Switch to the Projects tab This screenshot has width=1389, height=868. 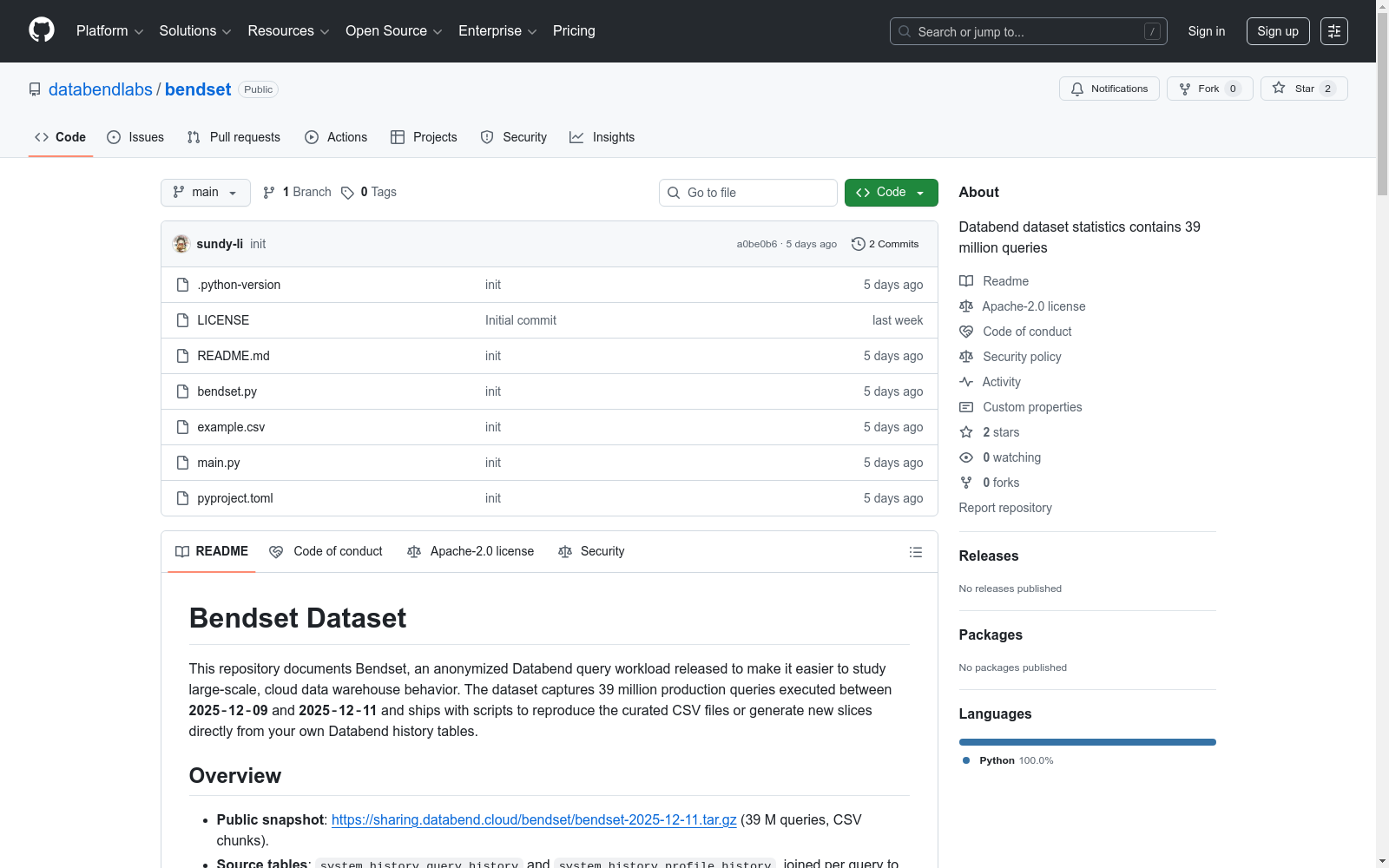[x=424, y=137]
